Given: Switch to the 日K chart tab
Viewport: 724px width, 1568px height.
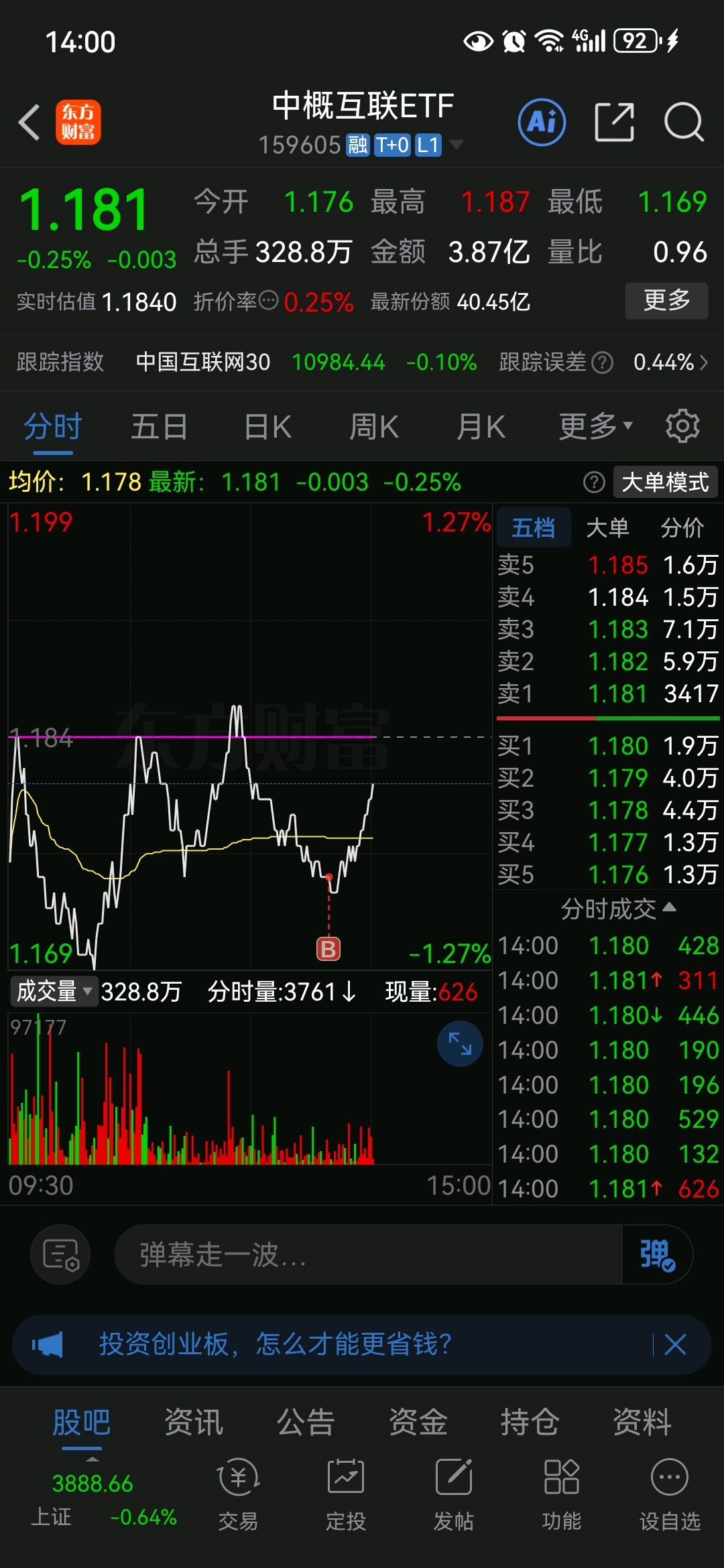Looking at the screenshot, I should click(267, 427).
